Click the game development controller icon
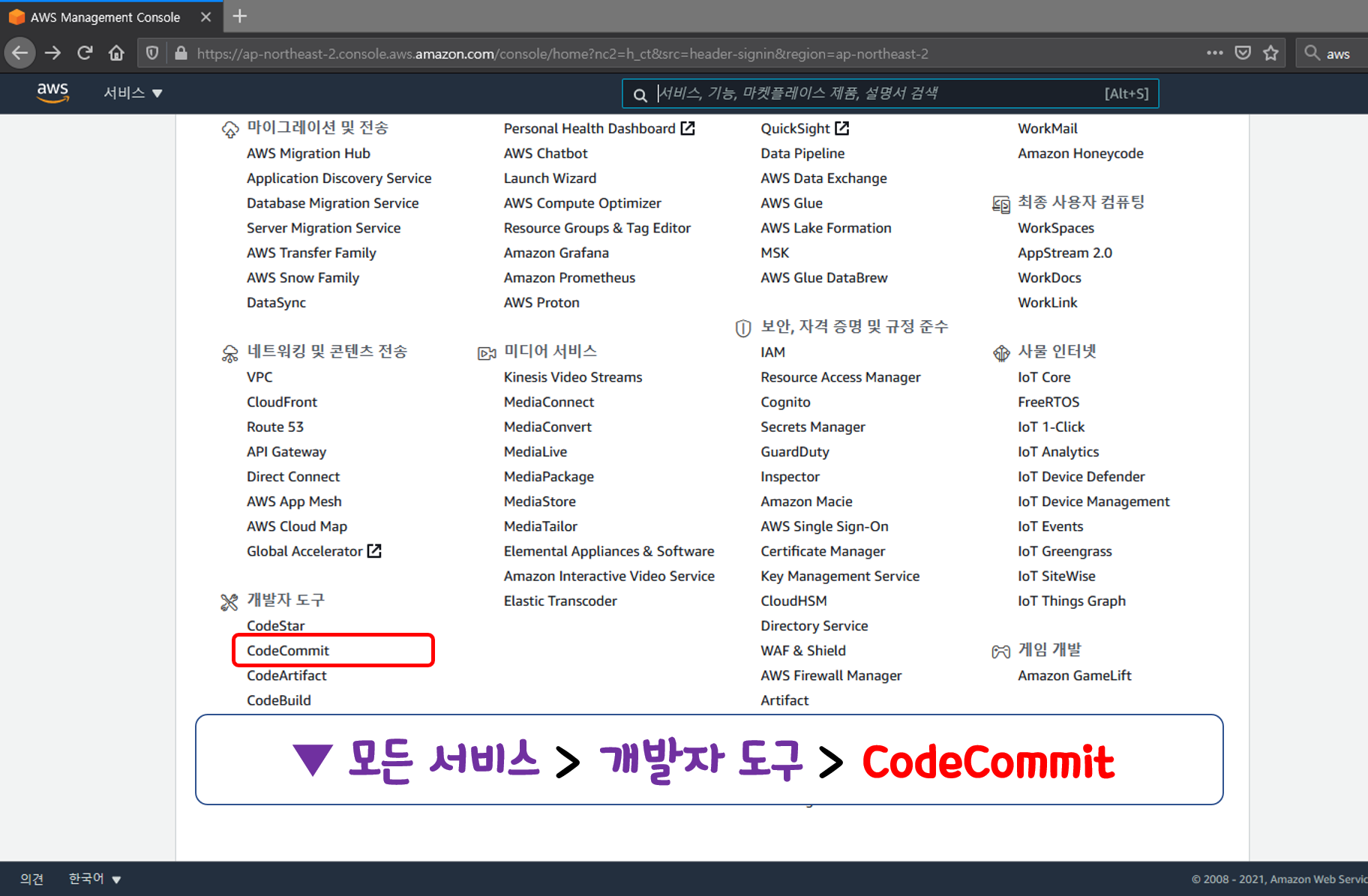Screen dimensions: 1368x896 (x=1001, y=652)
